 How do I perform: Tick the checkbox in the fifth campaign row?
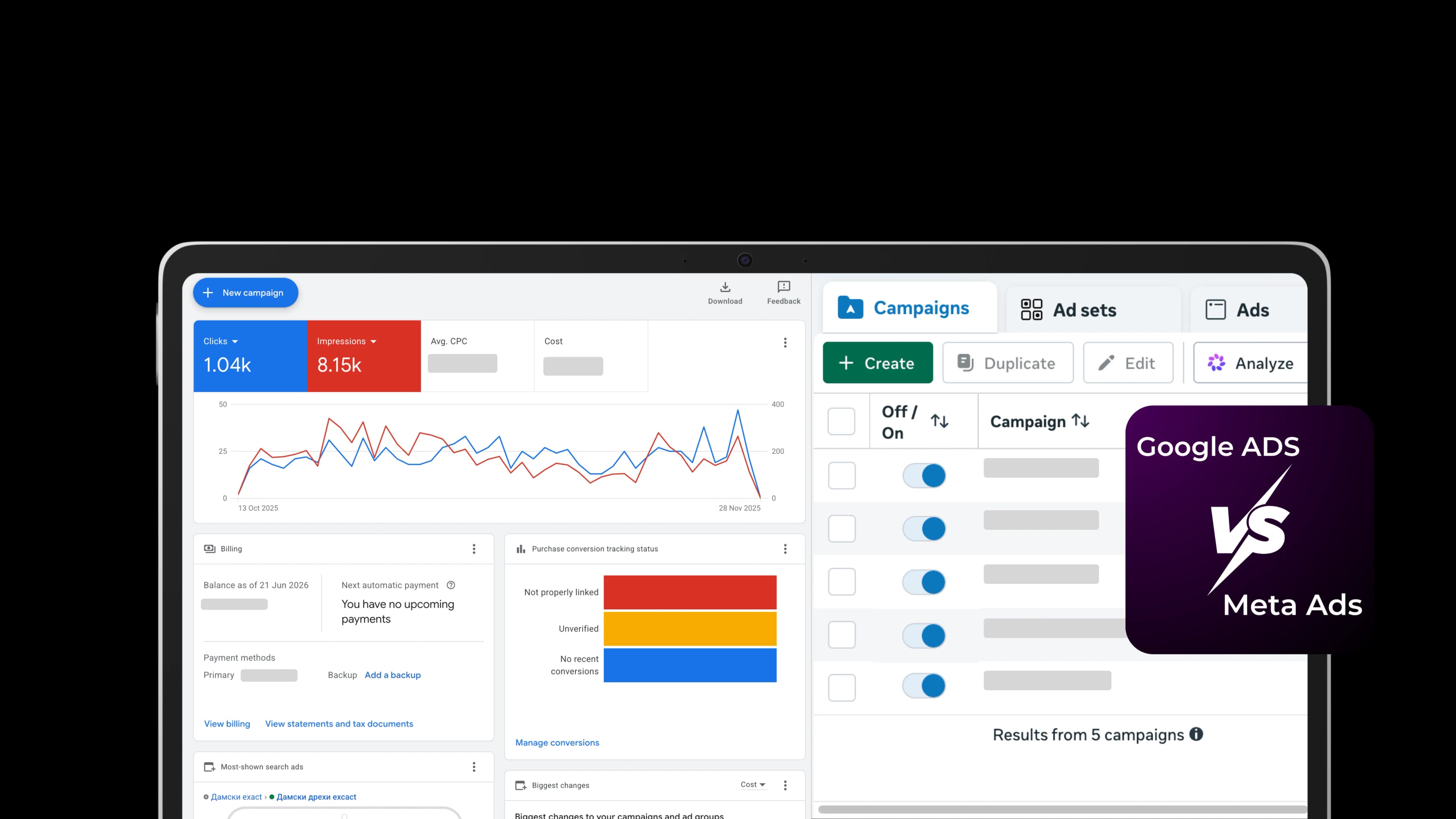[x=842, y=688]
